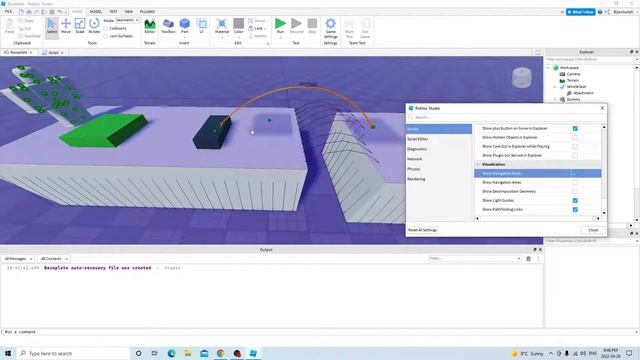The width and height of the screenshot is (640, 360).
Task: Toggle the Show Navigation Mesh checkbox
Action: 575,173
